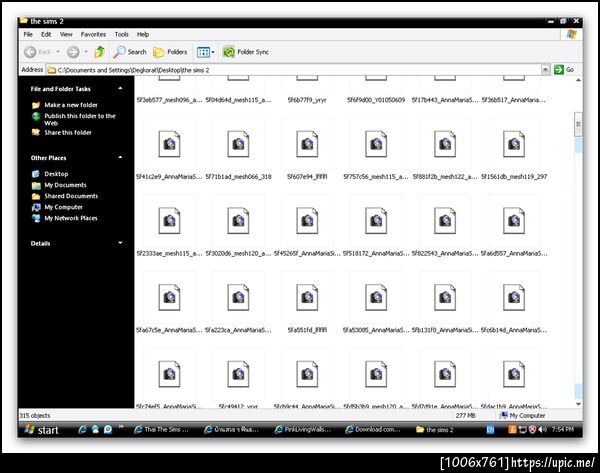Click the Go button
600x473 pixels.
pyautogui.click(x=564, y=70)
